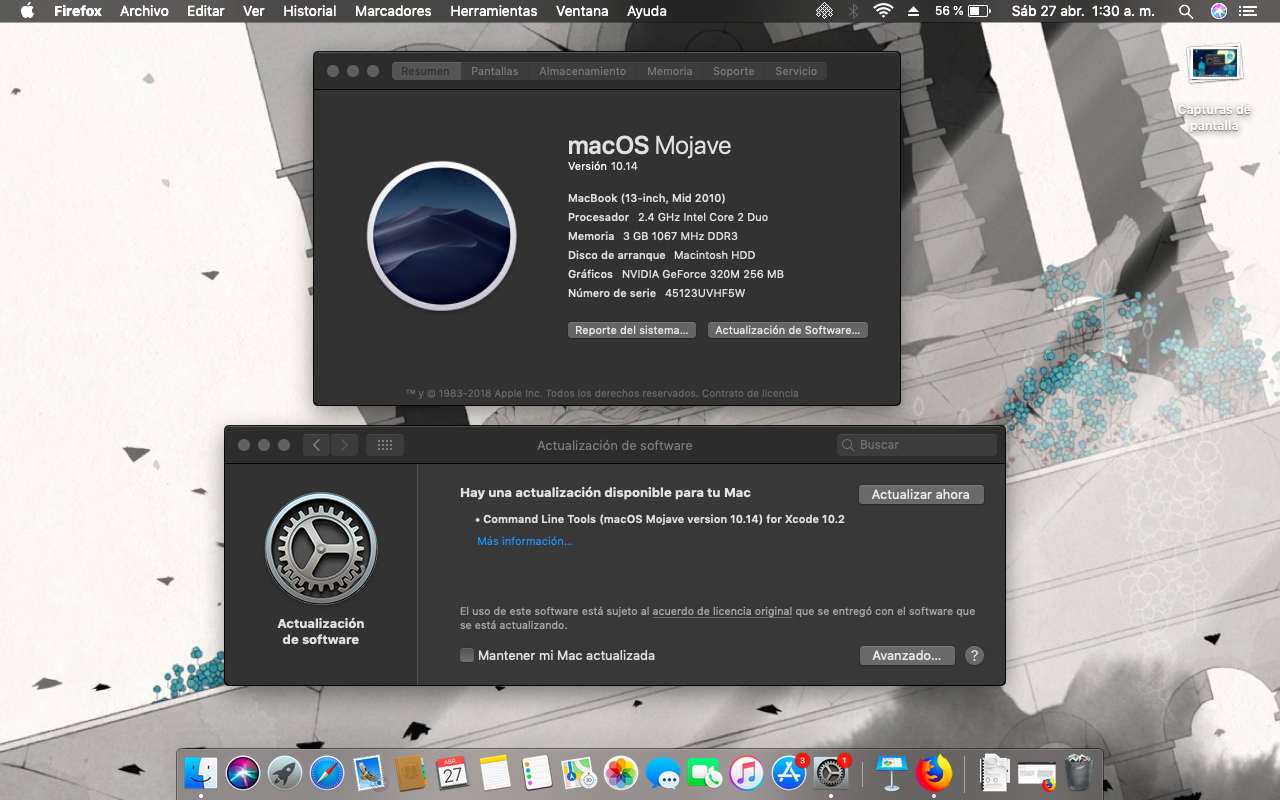Go back in System Preferences
Image resolution: width=1280 pixels, height=800 pixels.
(x=317, y=445)
